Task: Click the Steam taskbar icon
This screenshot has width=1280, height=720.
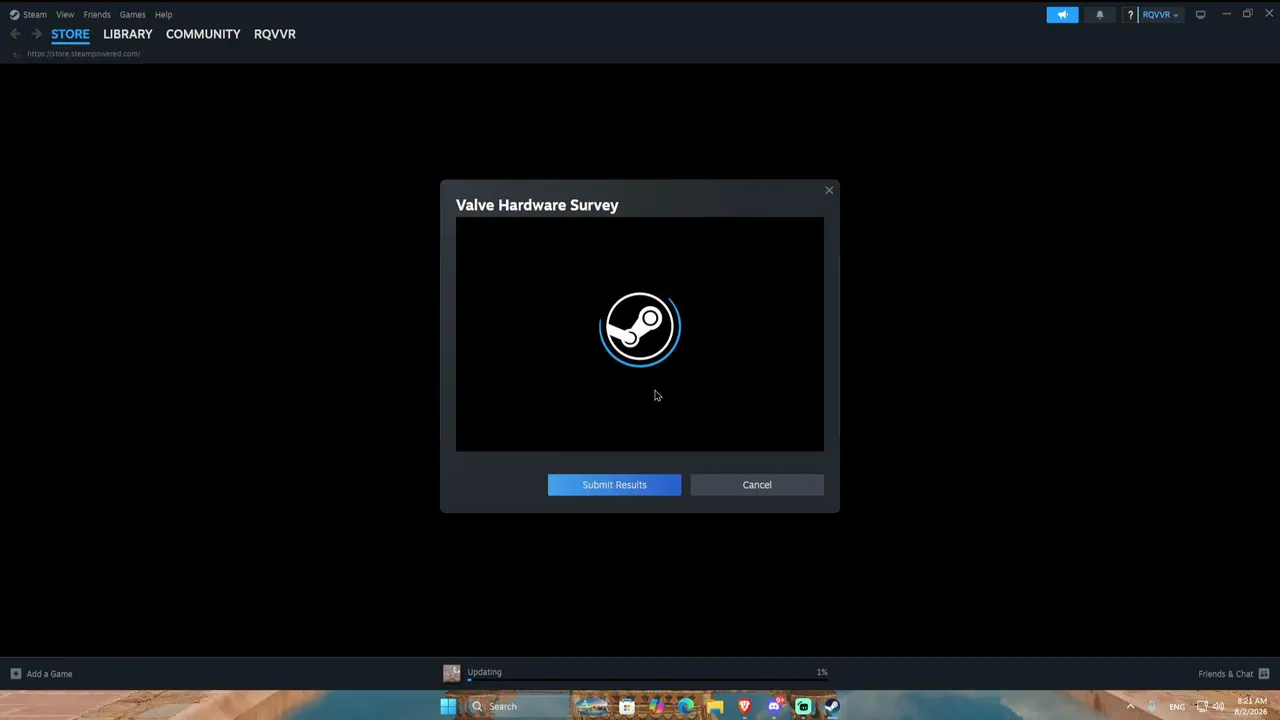Action: tap(832, 707)
